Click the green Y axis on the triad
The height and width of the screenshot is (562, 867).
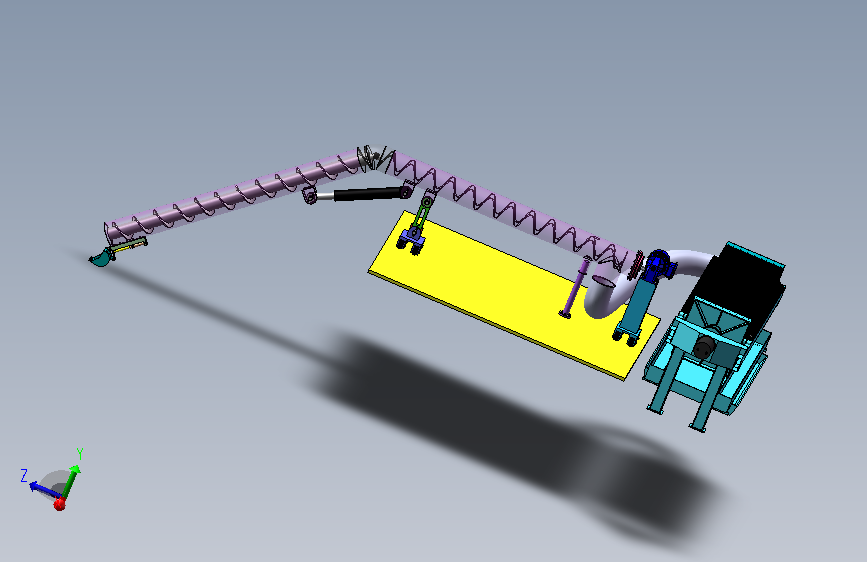(71, 481)
